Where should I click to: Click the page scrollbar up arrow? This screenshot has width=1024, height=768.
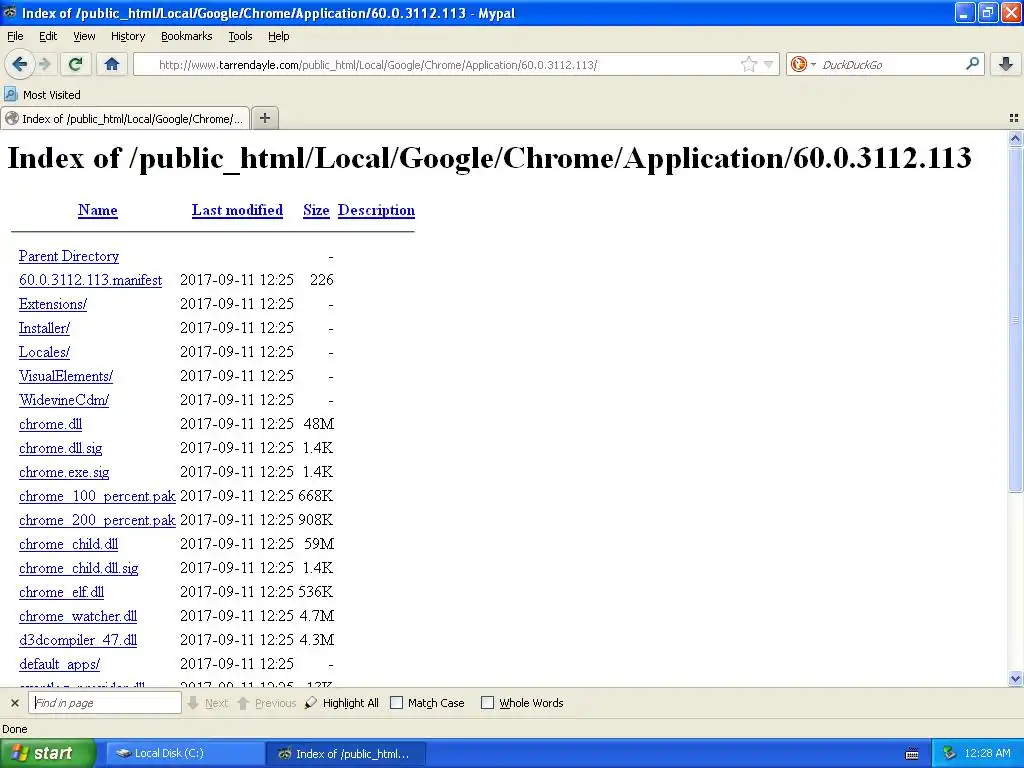1015,138
